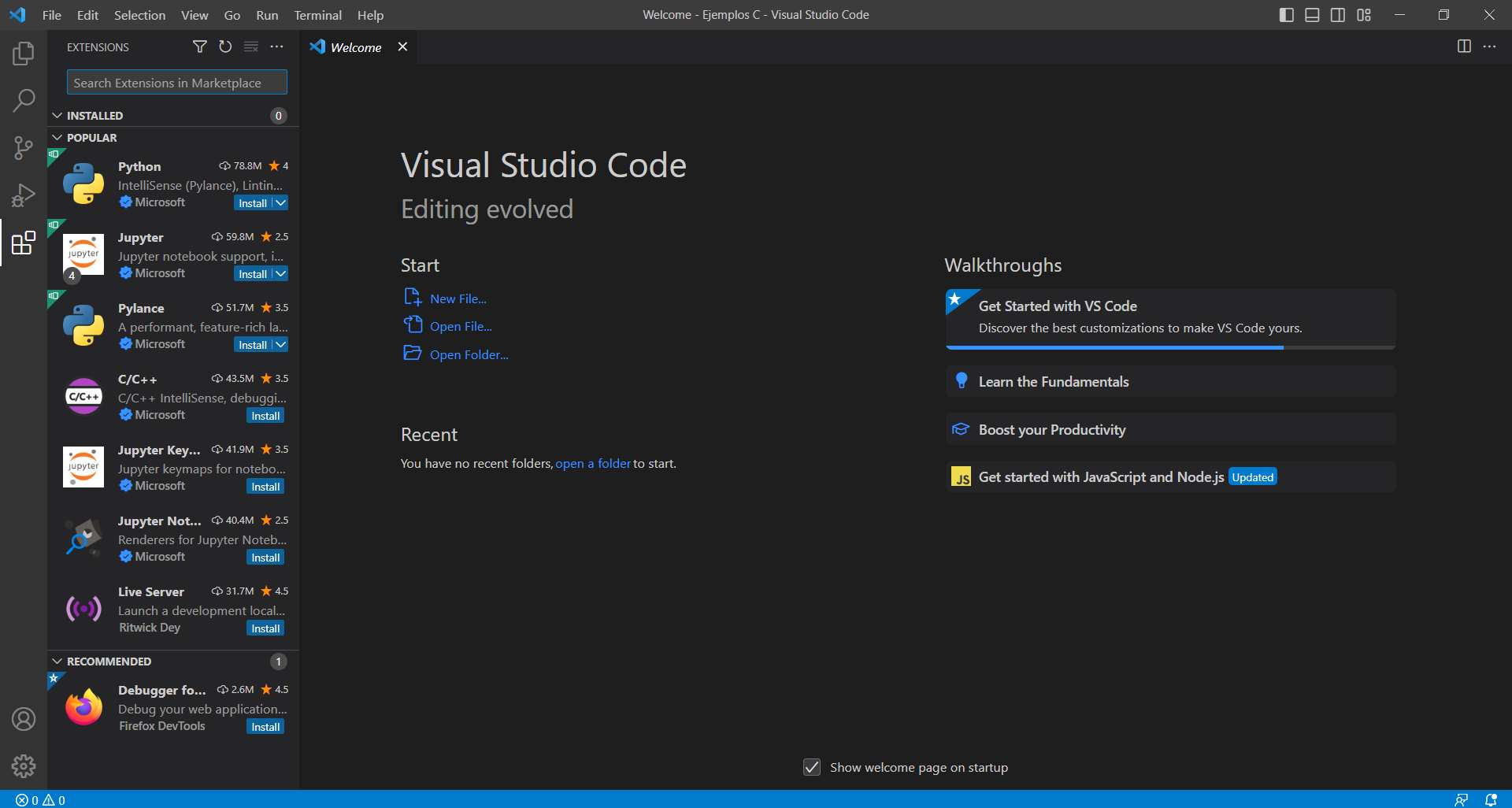
Task: Open the Manage gear icon
Action: tap(24, 765)
